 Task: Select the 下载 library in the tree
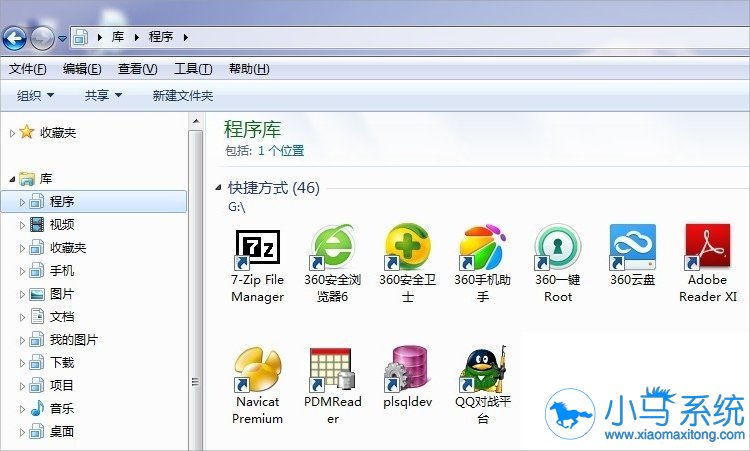coord(52,363)
